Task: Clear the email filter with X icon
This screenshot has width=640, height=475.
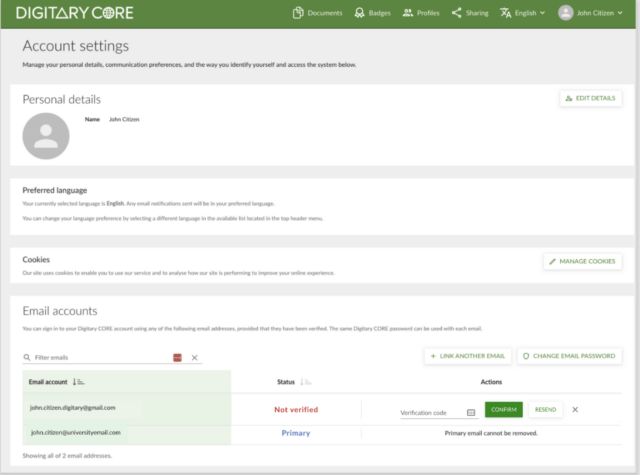Action: (x=195, y=357)
